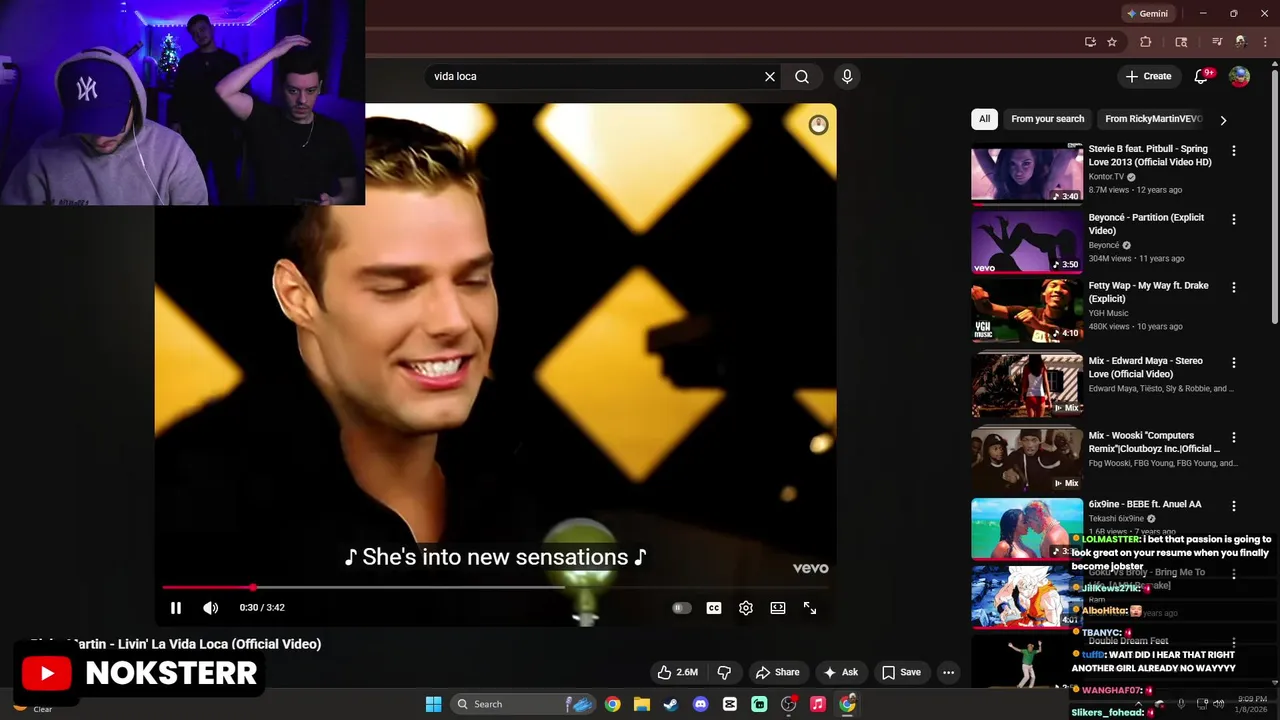
Task: Open Apple Music from the taskbar
Action: pos(817,704)
